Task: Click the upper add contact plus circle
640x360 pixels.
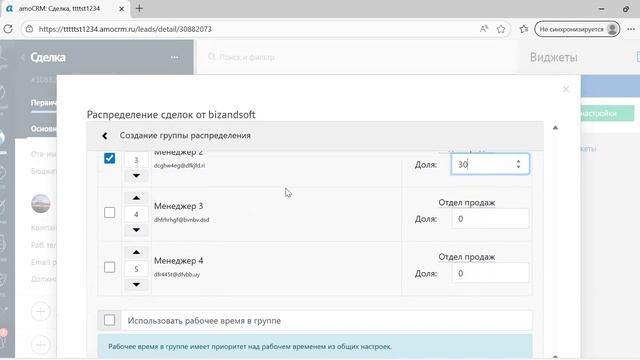Action: (41, 311)
